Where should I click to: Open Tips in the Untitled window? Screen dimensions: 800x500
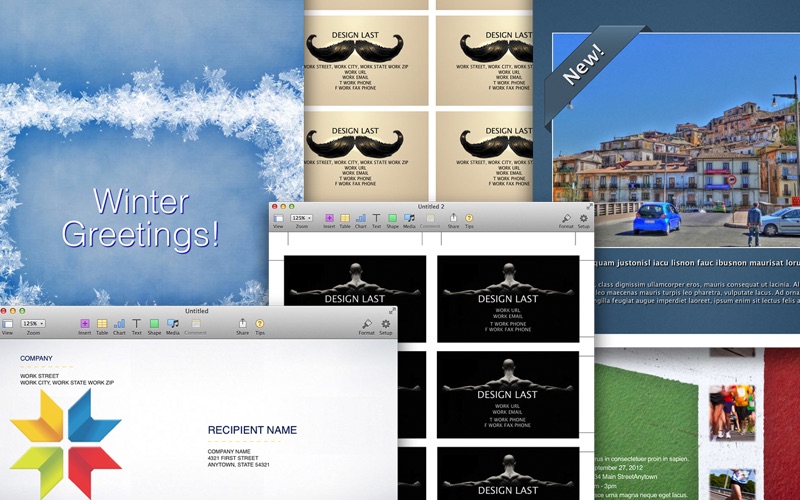click(260, 324)
